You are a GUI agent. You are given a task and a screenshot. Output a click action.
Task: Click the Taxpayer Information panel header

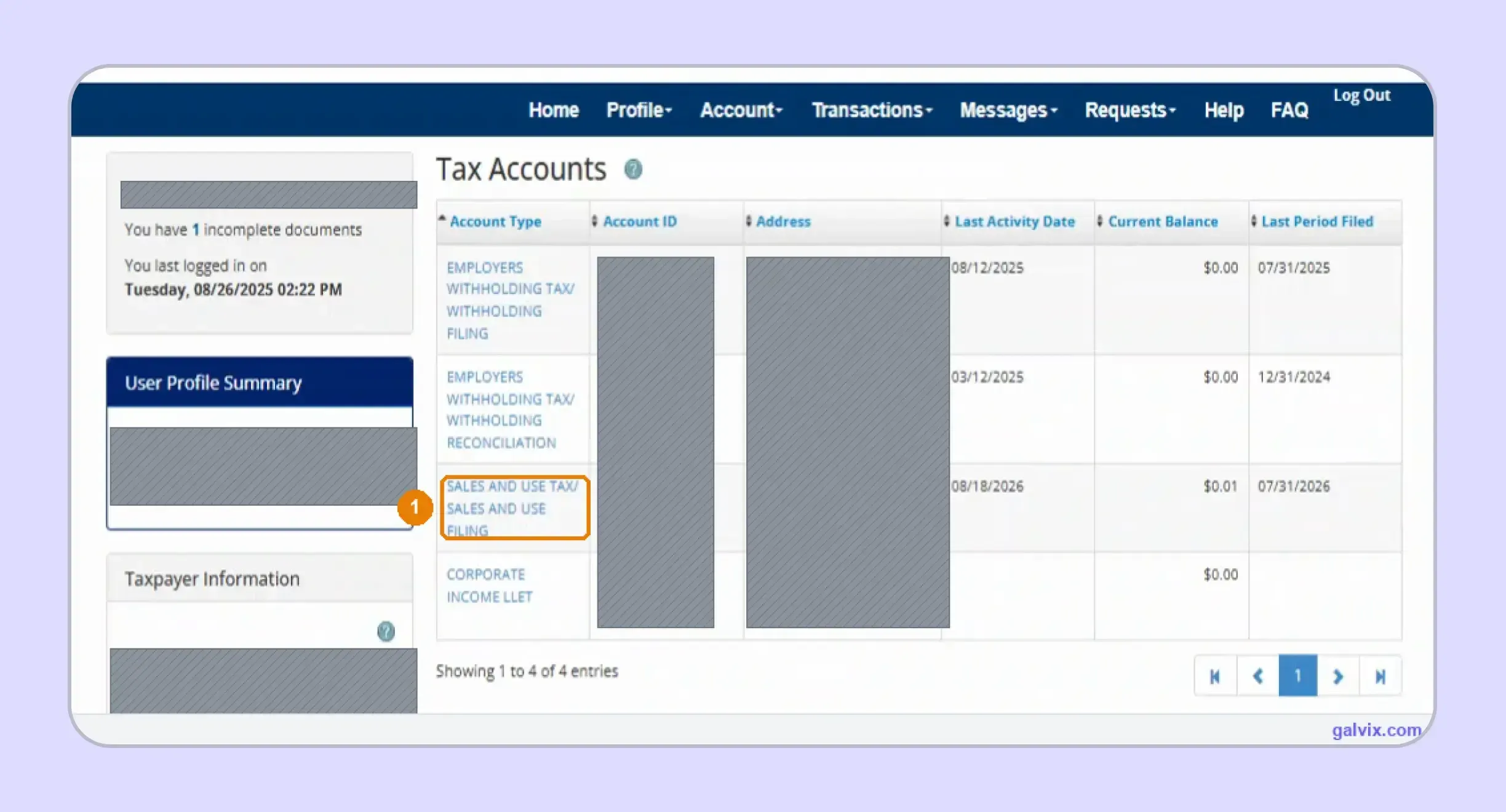[260, 578]
